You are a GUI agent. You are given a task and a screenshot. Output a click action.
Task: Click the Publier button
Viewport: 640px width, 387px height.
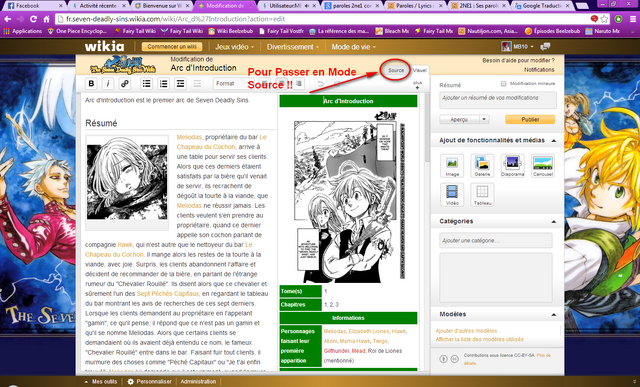pyautogui.click(x=530, y=120)
